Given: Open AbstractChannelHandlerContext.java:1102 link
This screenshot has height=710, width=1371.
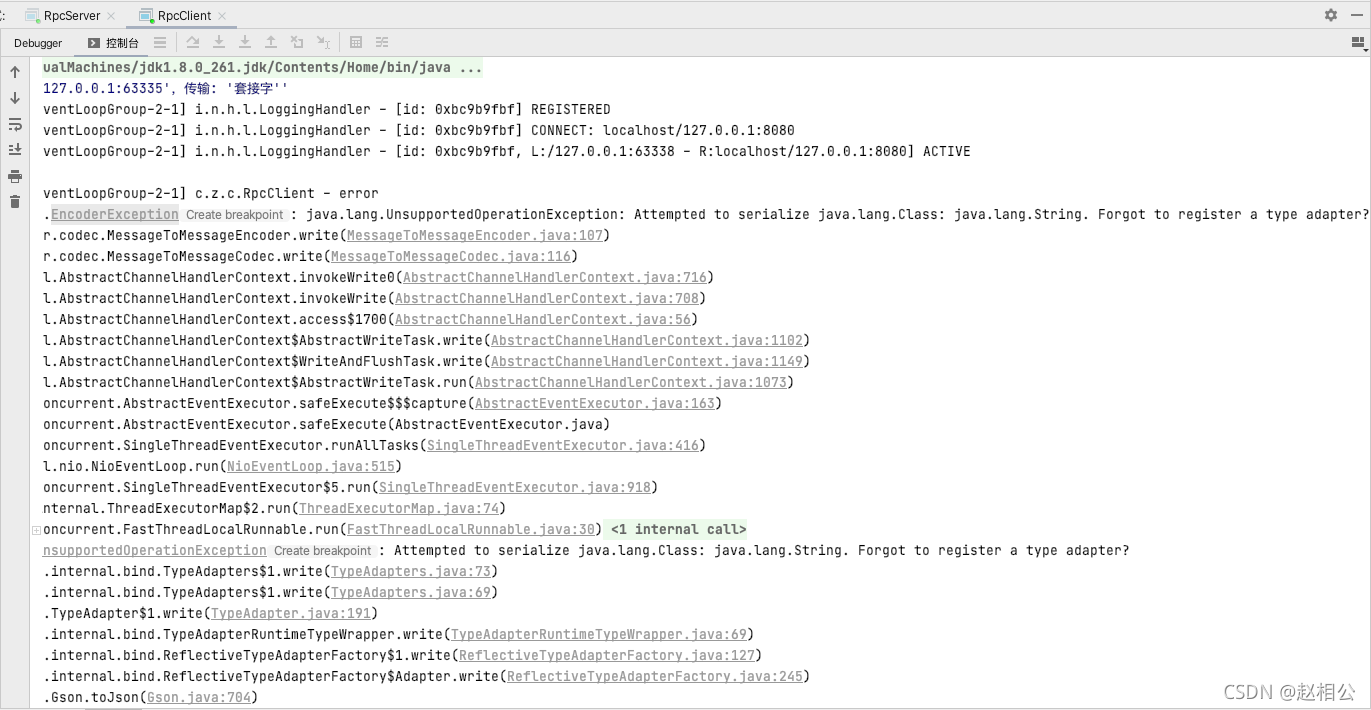Looking at the screenshot, I should [647, 340].
